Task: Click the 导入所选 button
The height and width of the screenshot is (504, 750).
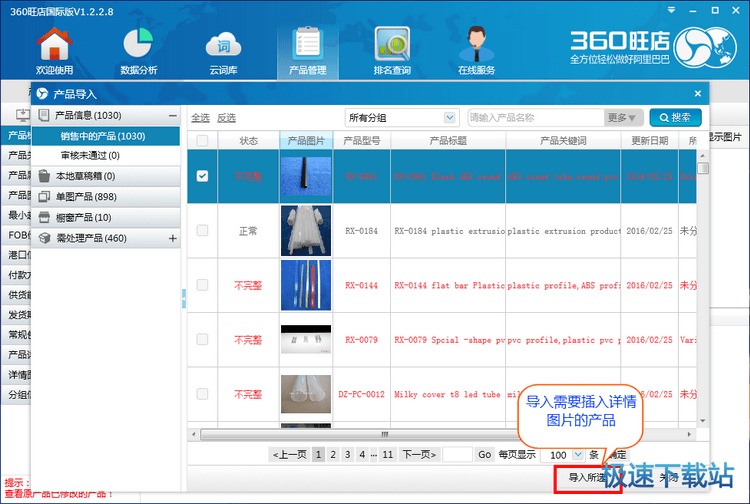Action: [x=588, y=478]
